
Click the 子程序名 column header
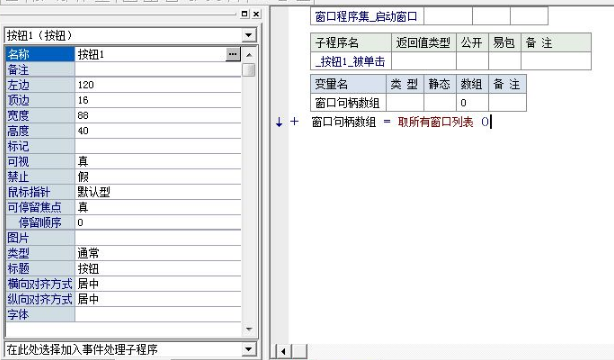pos(351,43)
